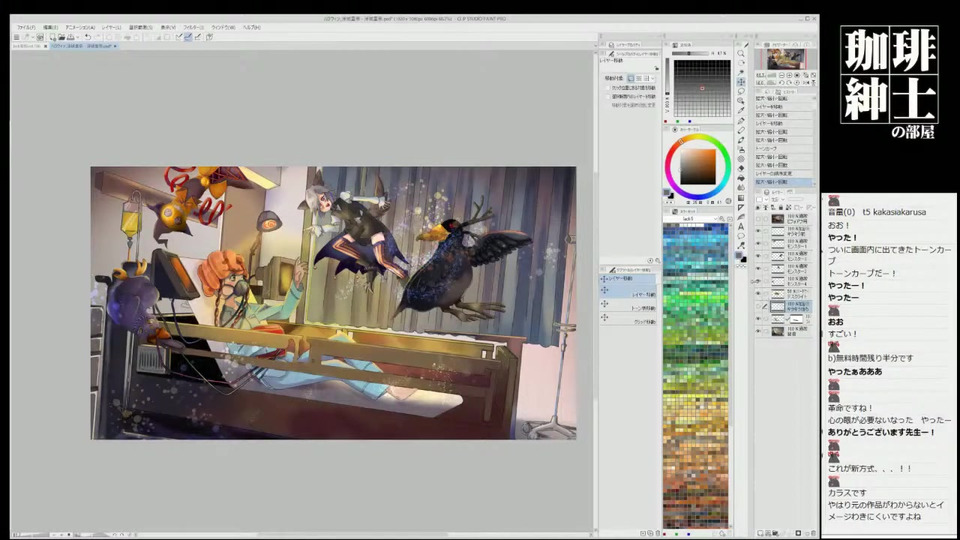The width and height of the screenshot is (960, 540).
Task: Select the Eyedropper tool
Action: (741, 110)
